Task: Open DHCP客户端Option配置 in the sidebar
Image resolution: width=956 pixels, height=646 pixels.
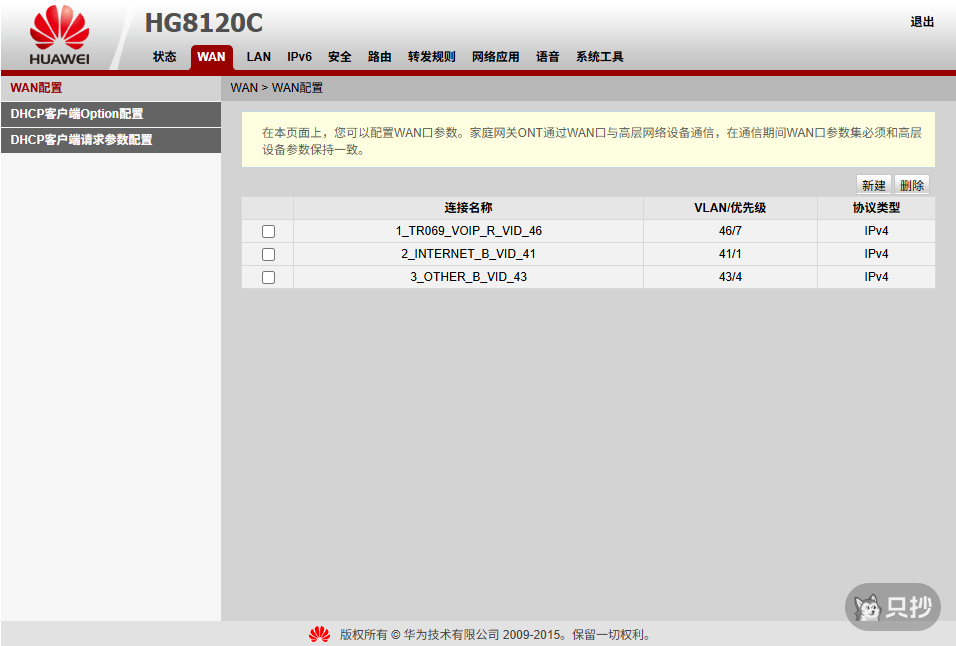Action: (x=111, y=114)
